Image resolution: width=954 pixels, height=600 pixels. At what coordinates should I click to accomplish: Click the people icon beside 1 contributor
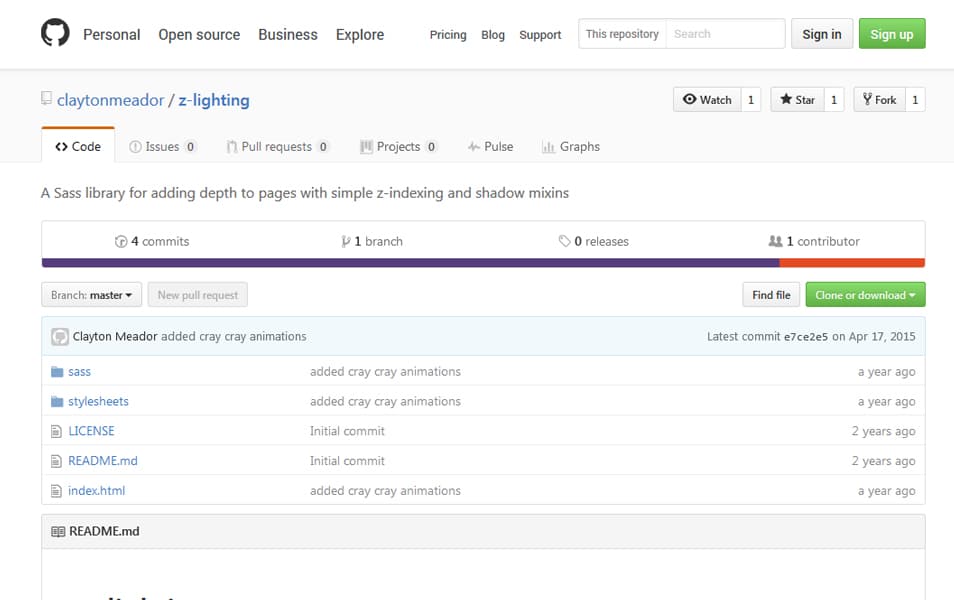click(775, 241)
